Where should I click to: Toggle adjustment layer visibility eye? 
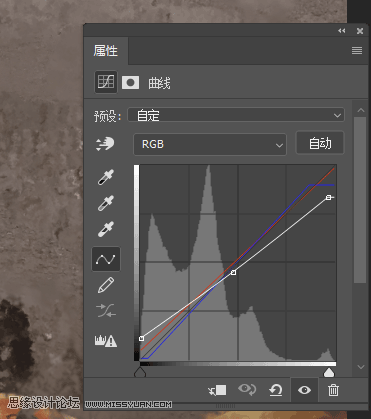point(304,390)
